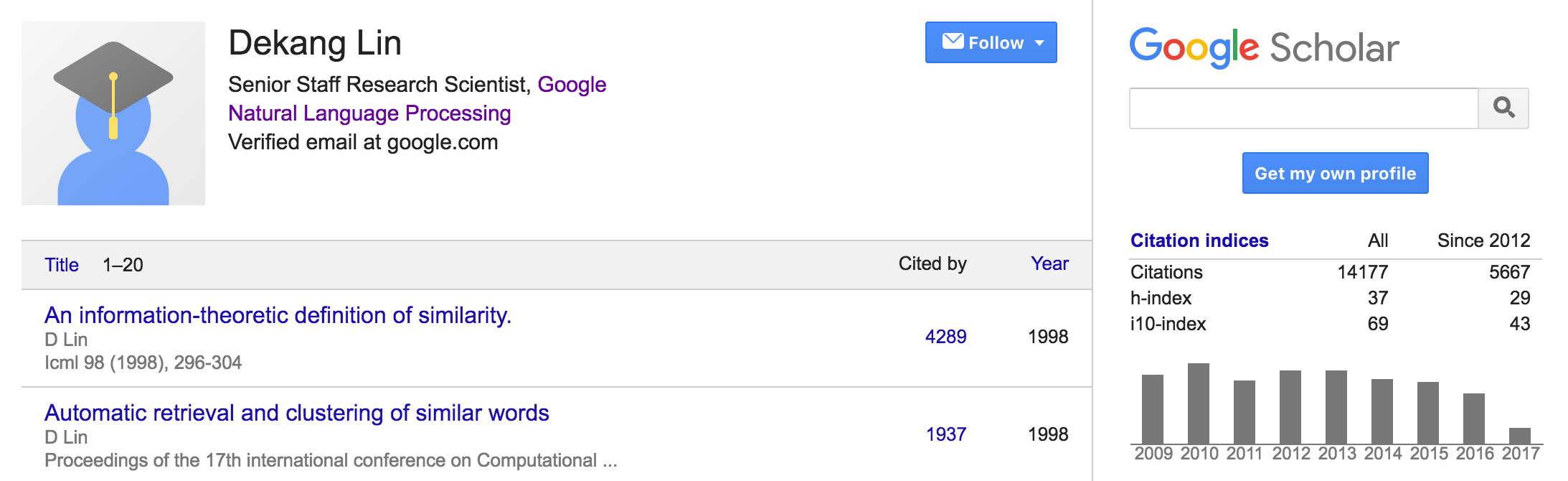Open the Follow dropdown arrow
Screen dimensions: 1568x481
1039,43
